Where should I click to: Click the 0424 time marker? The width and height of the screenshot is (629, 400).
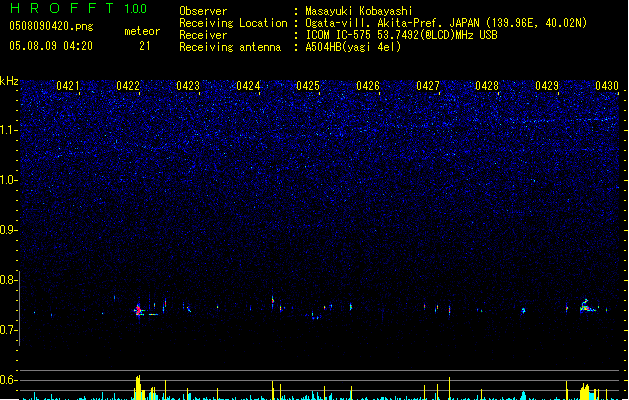click(248, 86)
